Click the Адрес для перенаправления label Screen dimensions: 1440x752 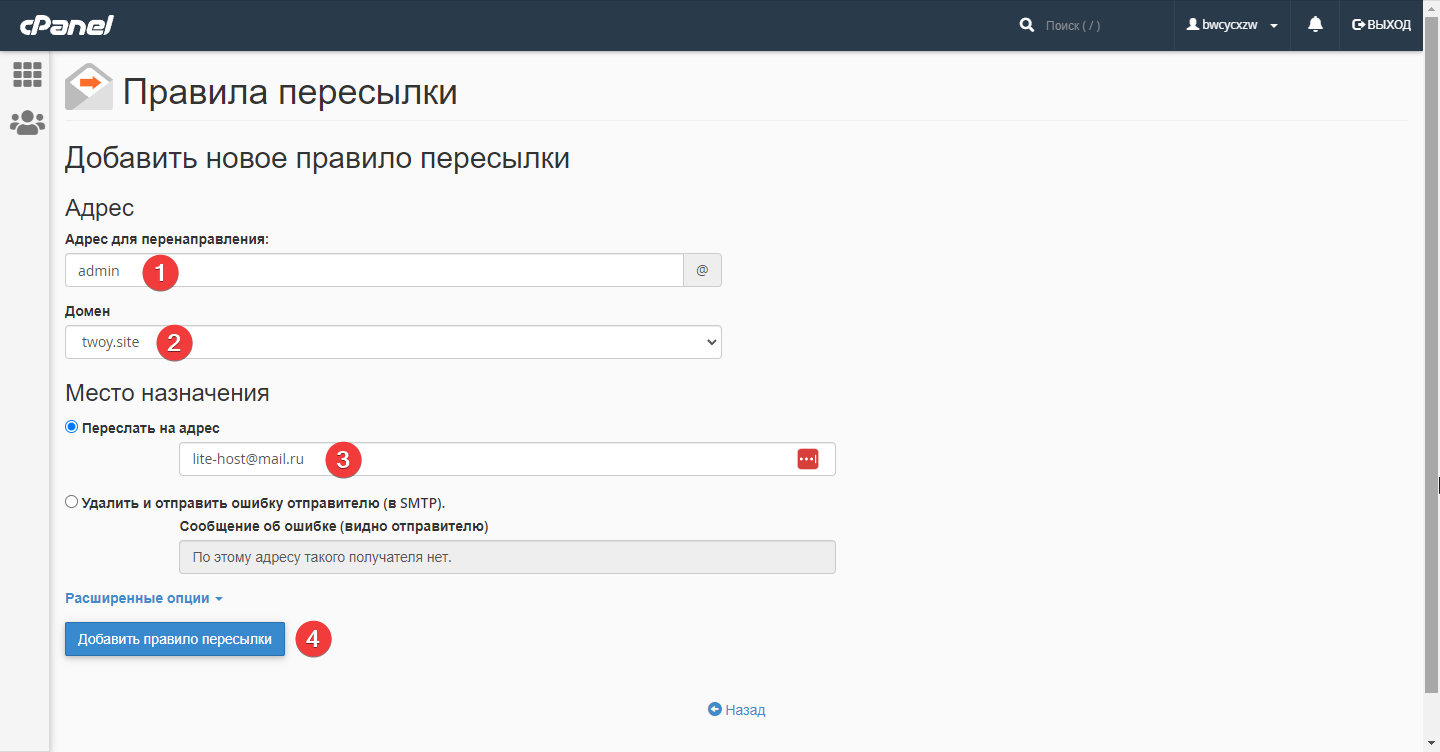tap(167, 239)
